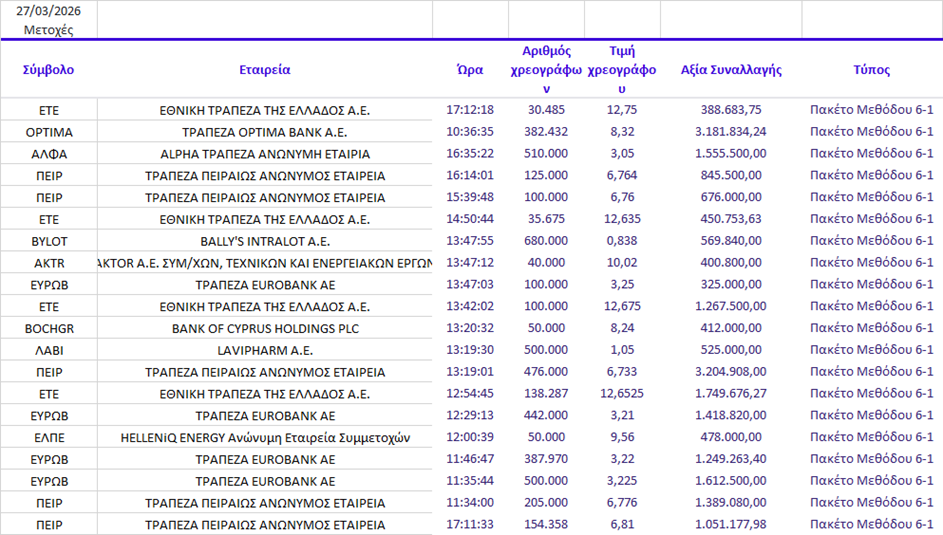Select the ΑΛΦΑ symbol cell
Screen dimensions: 943x535
49,154
